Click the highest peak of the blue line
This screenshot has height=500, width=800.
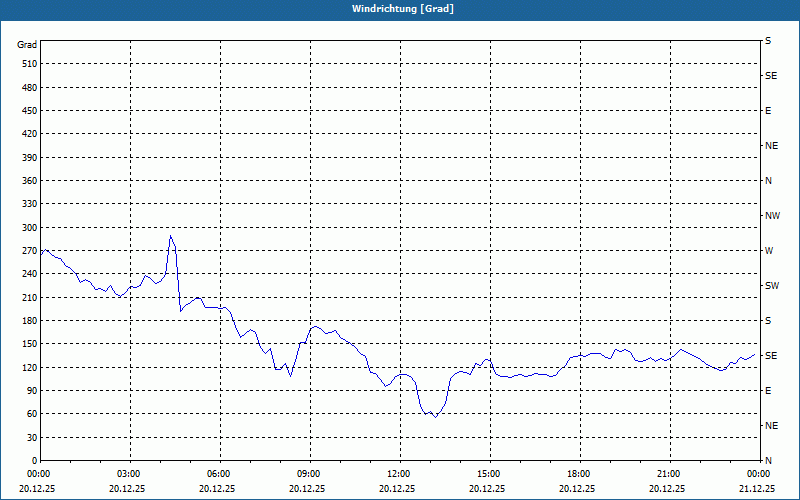[x=171, y=236]
